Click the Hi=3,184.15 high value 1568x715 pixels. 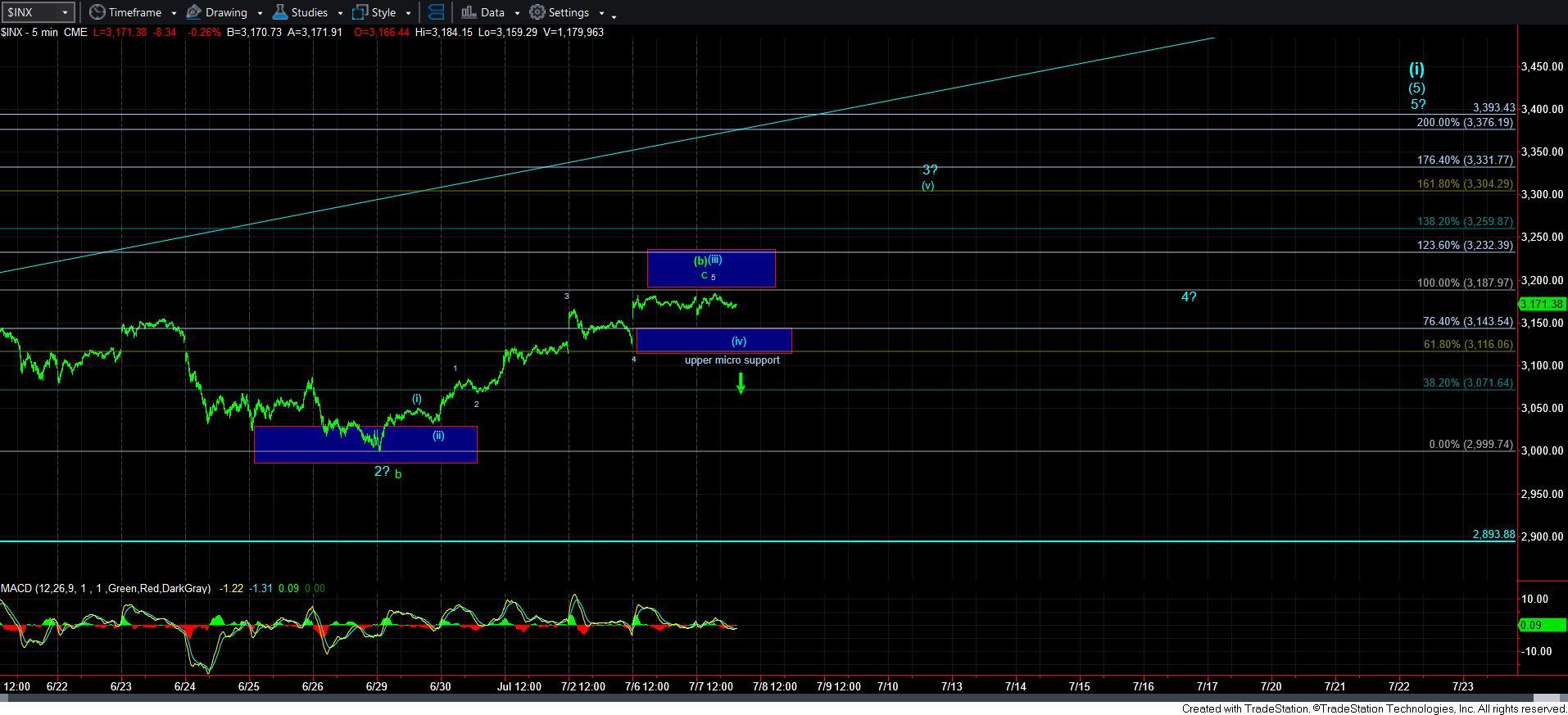click(x=444, y=32)
